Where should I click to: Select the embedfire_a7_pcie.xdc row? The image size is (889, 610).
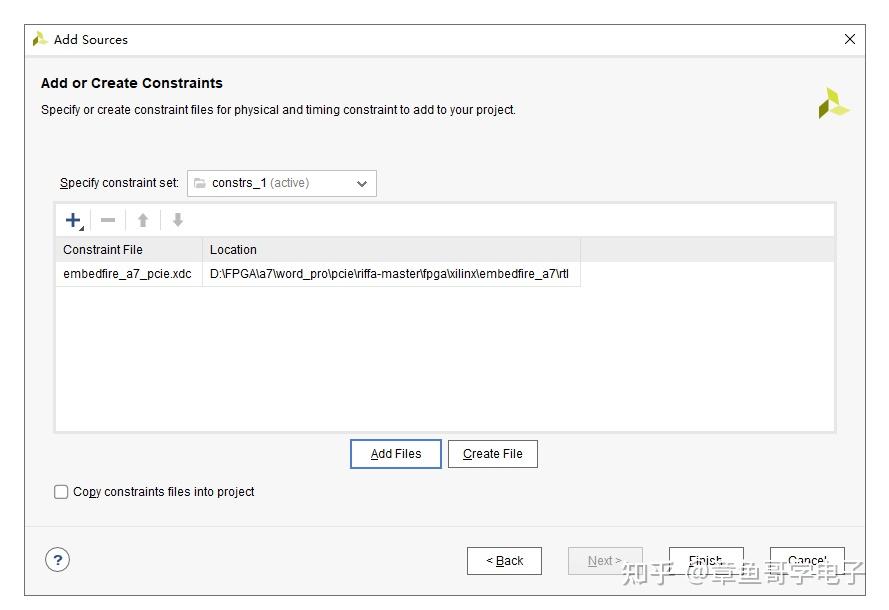127,274
